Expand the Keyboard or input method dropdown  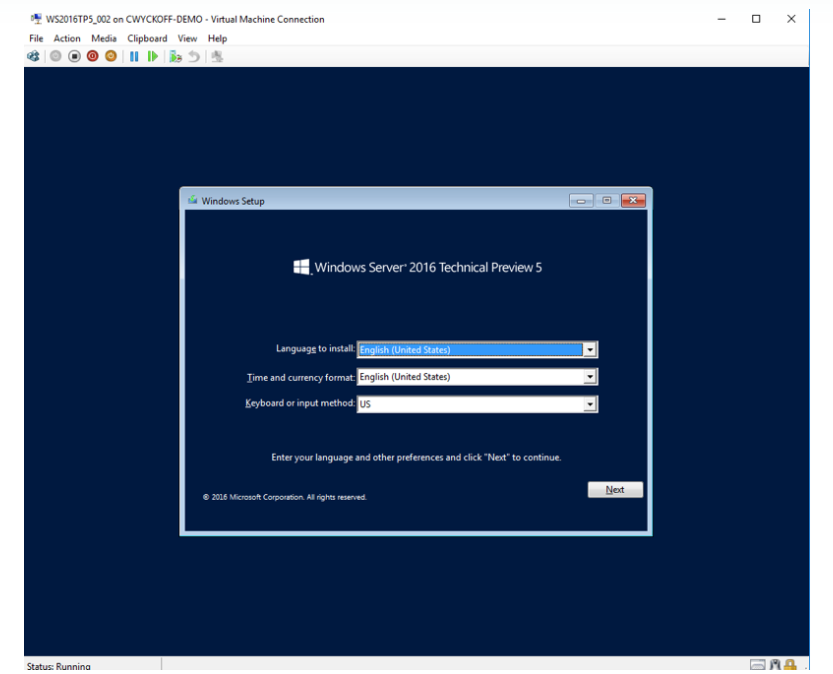[590, 404]
